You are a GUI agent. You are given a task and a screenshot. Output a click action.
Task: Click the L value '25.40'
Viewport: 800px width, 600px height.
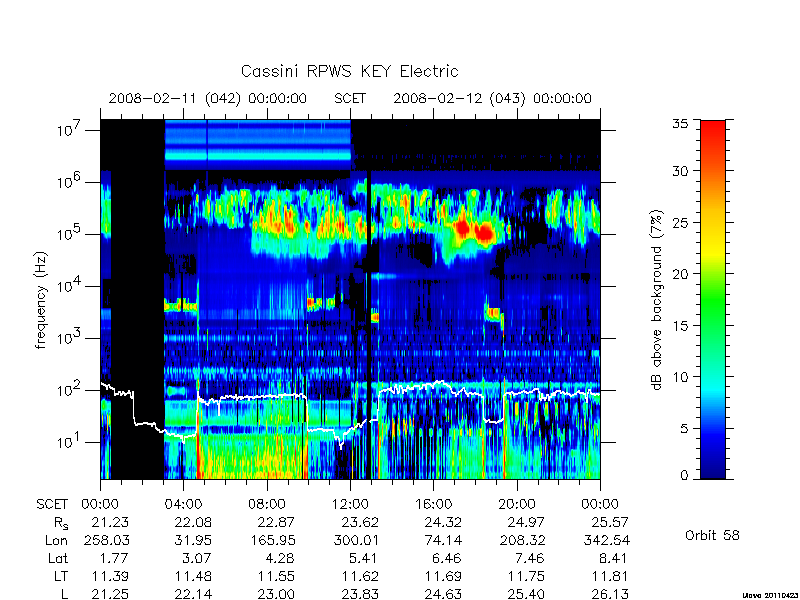click(x=526, y=594)
